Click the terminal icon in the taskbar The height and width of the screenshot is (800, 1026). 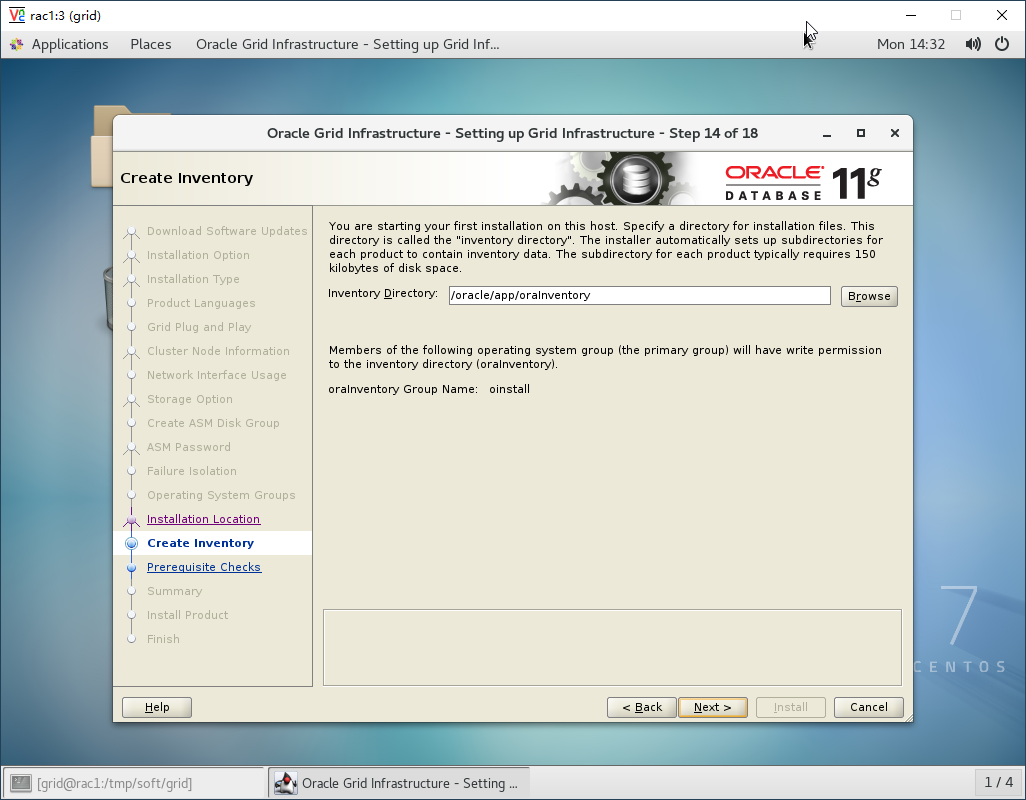coord(21,783)
